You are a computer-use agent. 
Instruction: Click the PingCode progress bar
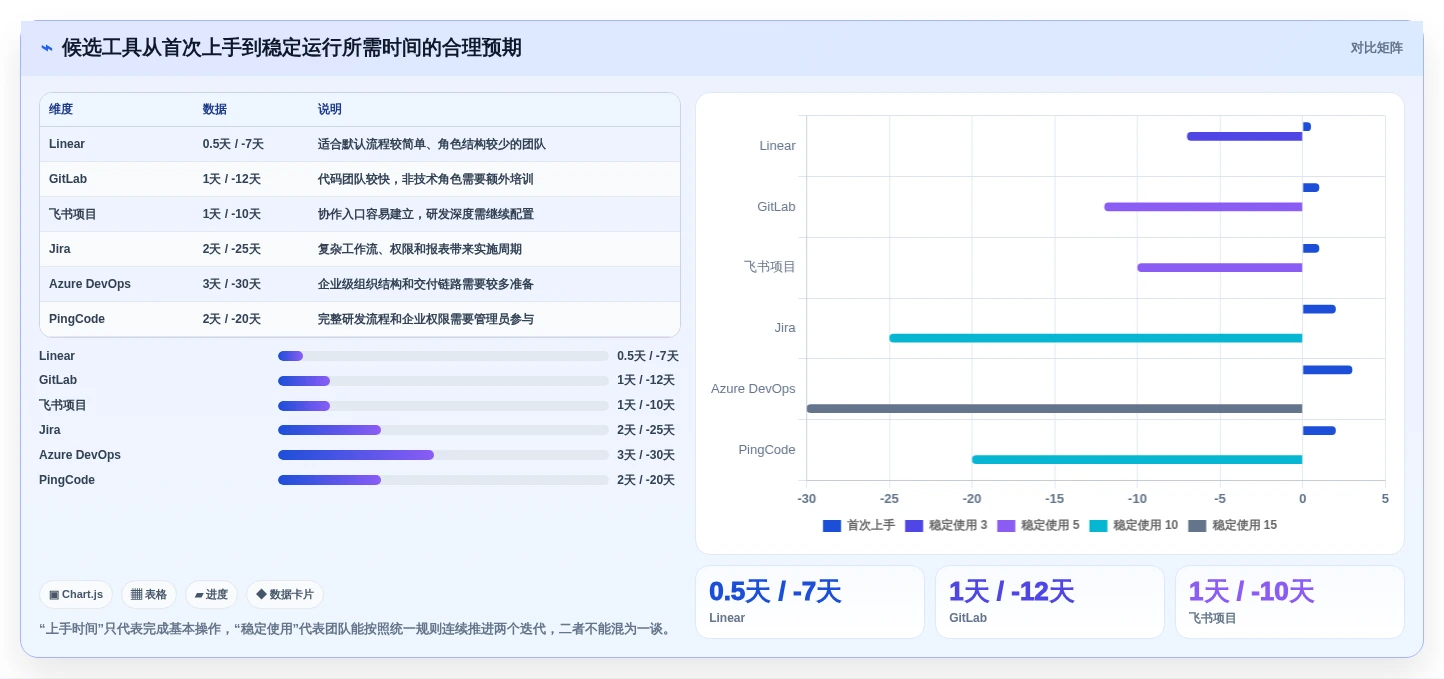click(443, 480)
